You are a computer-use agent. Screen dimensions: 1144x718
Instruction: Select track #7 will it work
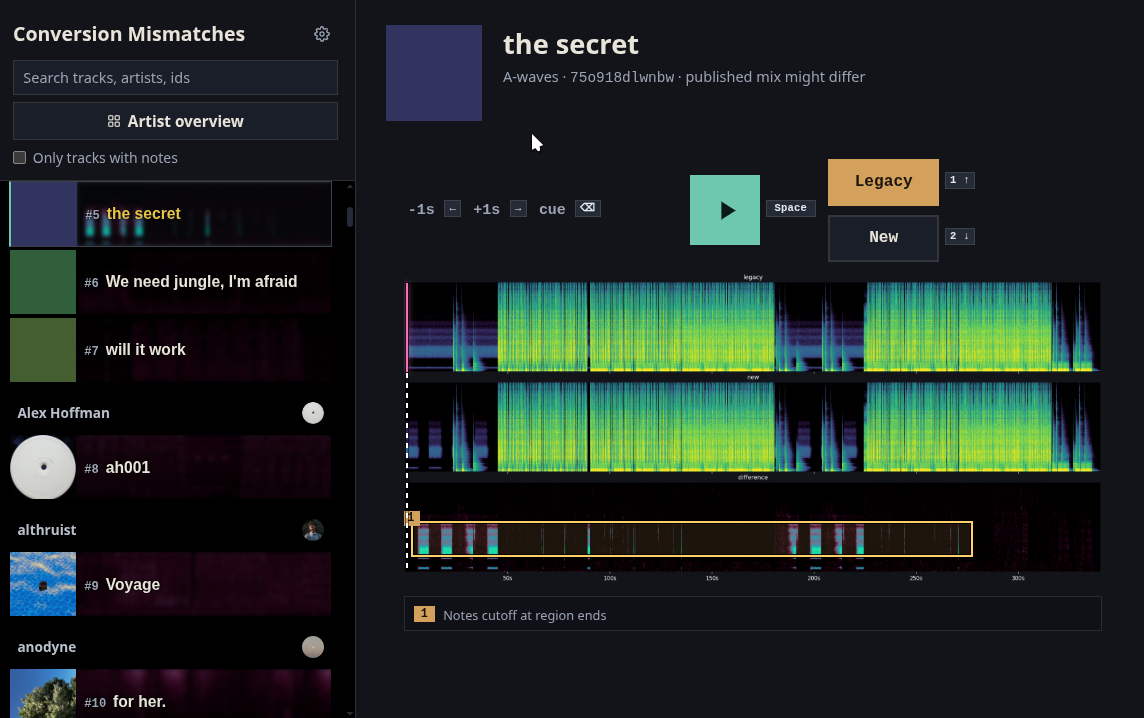pyautogui.click(x=171, y=350)
